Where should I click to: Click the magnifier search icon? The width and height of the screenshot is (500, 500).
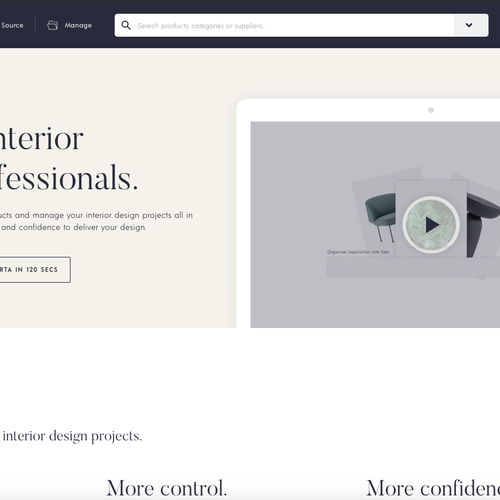tap(126, 25)
